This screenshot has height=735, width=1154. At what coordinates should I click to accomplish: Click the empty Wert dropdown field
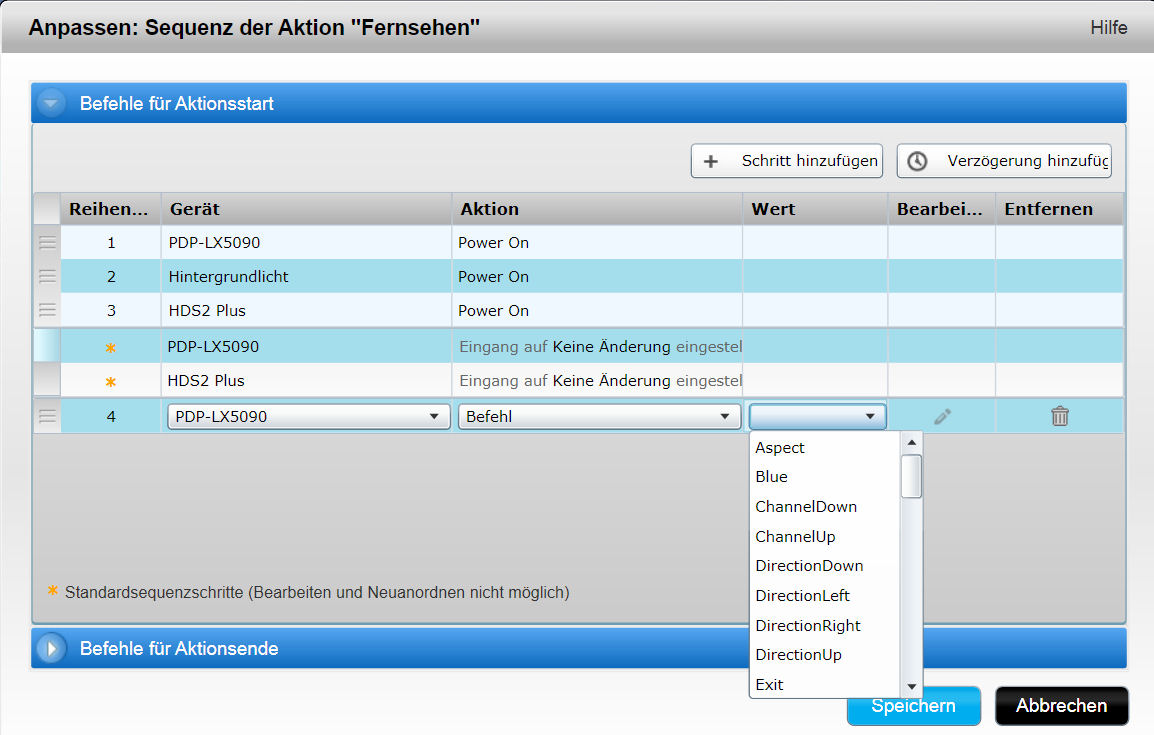817,417
